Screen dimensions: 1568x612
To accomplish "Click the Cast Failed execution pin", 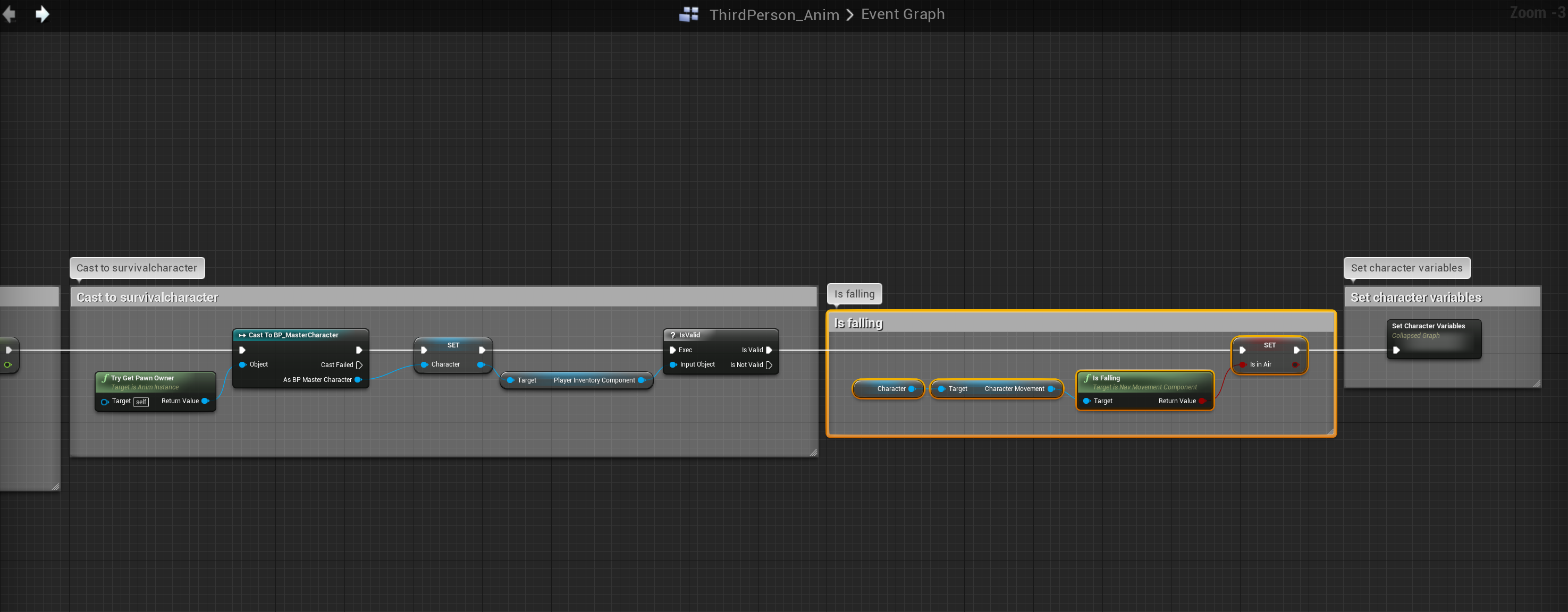I will coord(359,365).
